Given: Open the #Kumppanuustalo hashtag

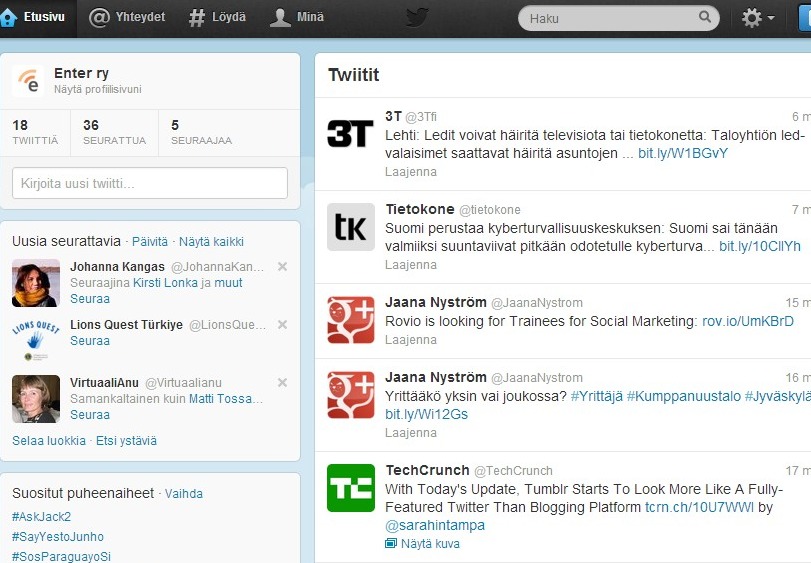Looking at the screenshot, I should (684, 396).
